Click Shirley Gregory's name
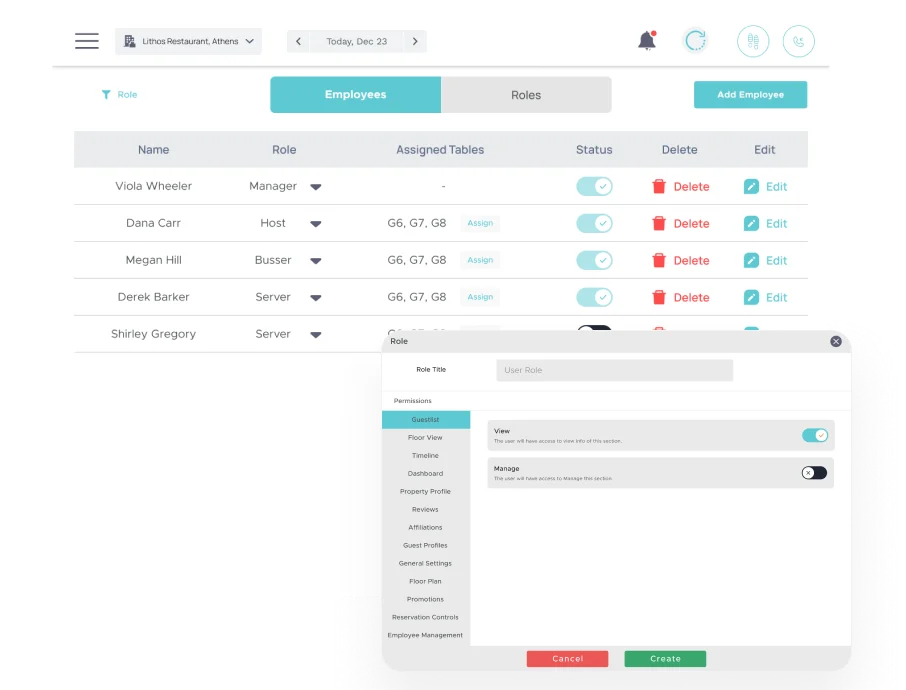The height and width of the screenshot is (690, 906). point(153,334)
